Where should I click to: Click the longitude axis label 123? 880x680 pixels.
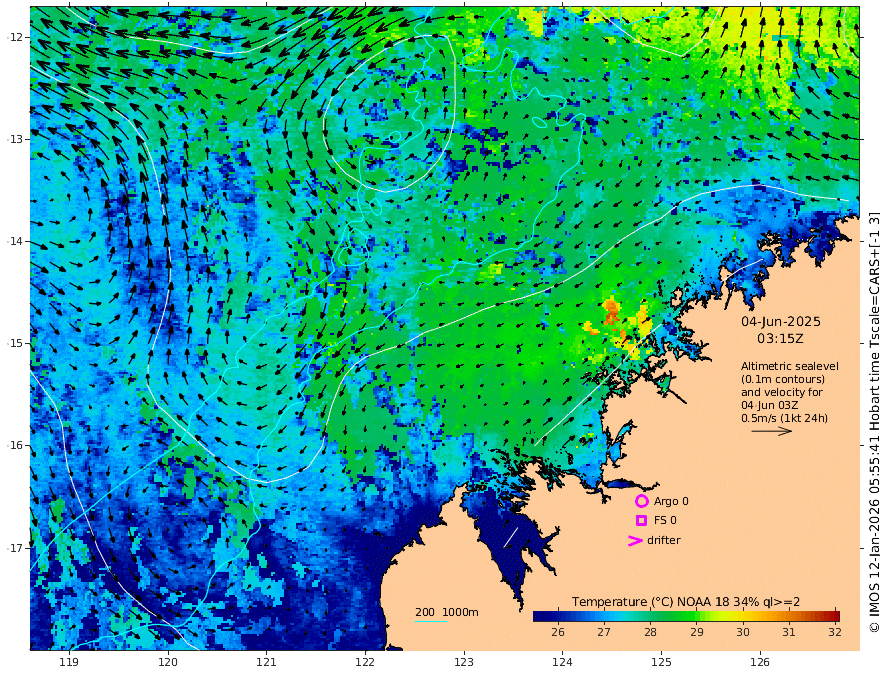click(464, 662)
